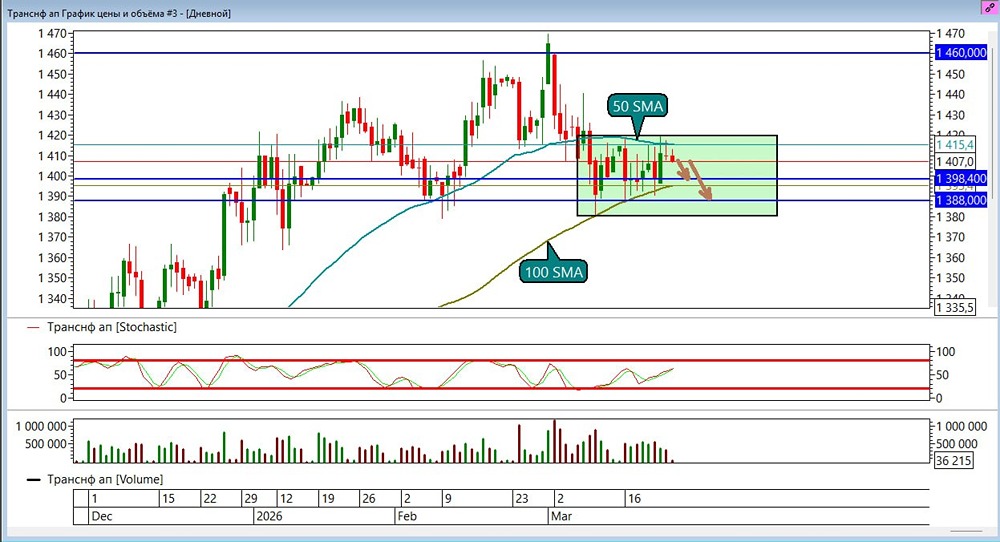The width and height of the screenshot is (1000, 542).
Task: Select the lower brown downward arrow
Action: point(700,180)
